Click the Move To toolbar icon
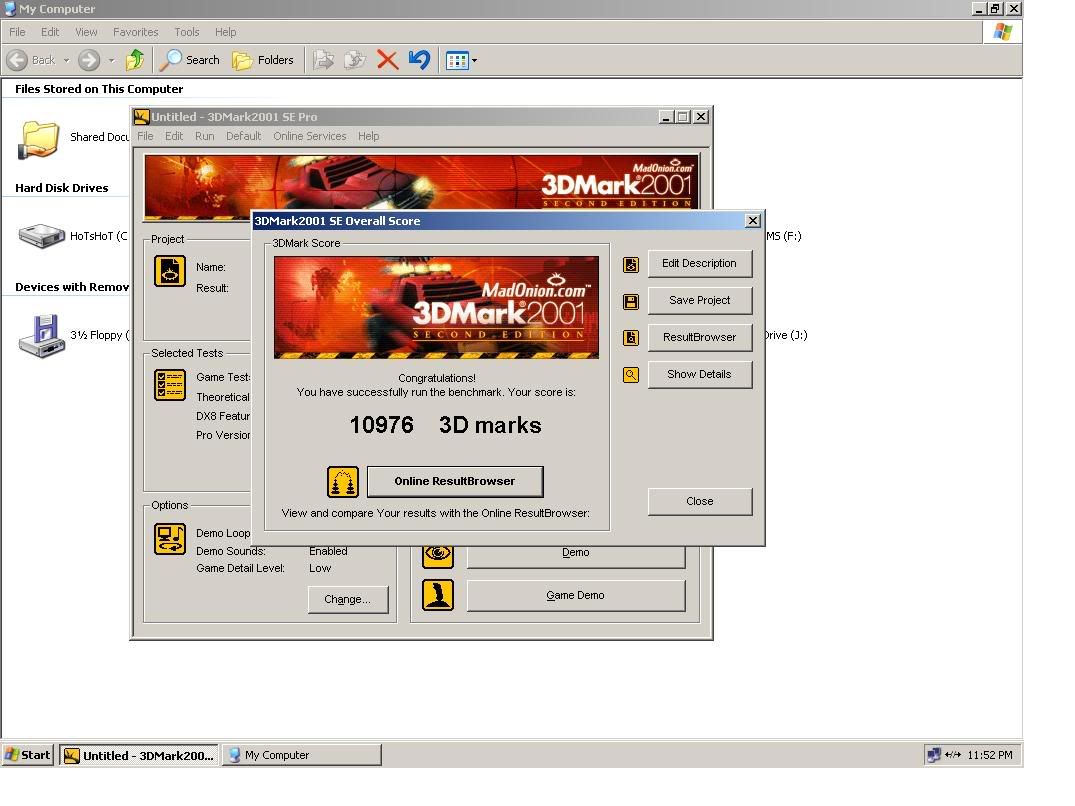The height and width of the screenshot is (806, 1075). [324, 60]
